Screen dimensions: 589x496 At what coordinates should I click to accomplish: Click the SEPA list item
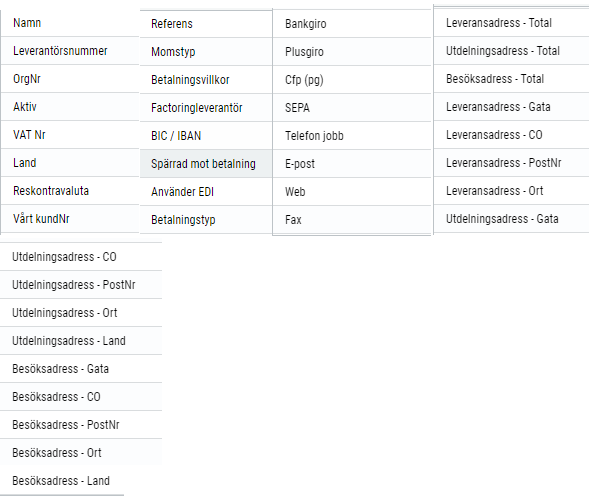pos(352,108)
